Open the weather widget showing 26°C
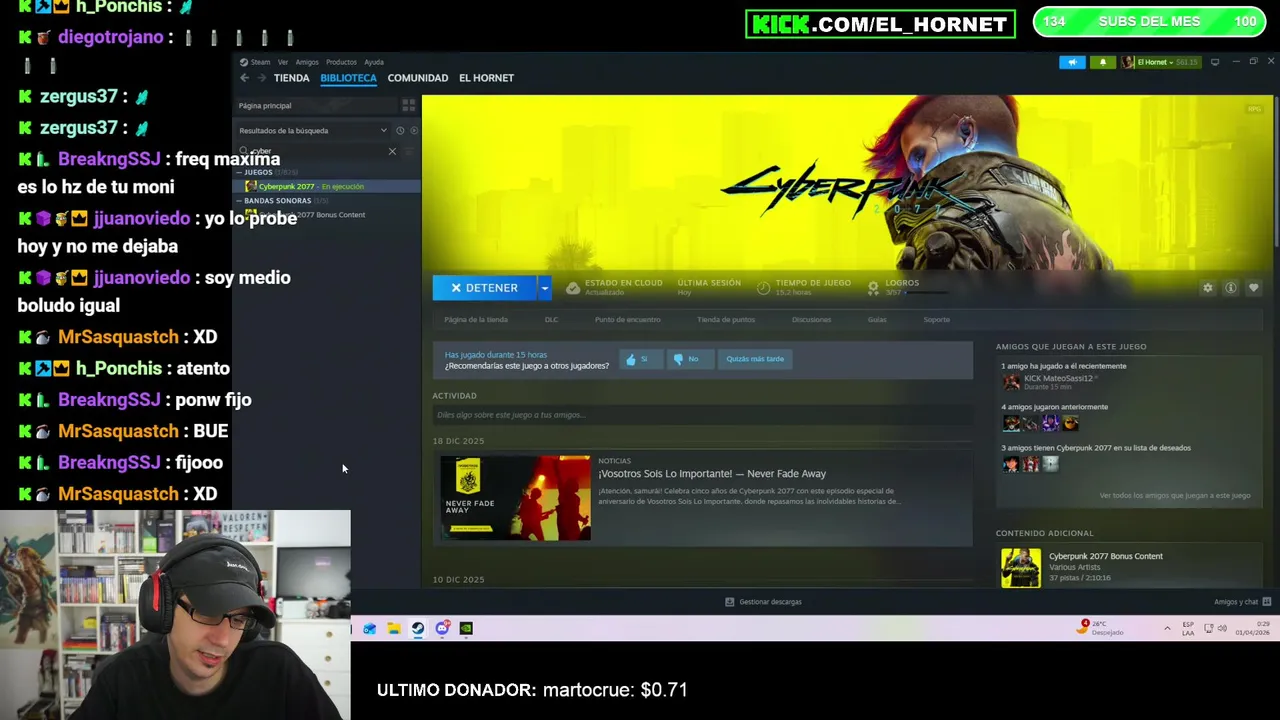Image resolution: width=1280 pixels, height=720 pixels. click(x=1101, y=628)
